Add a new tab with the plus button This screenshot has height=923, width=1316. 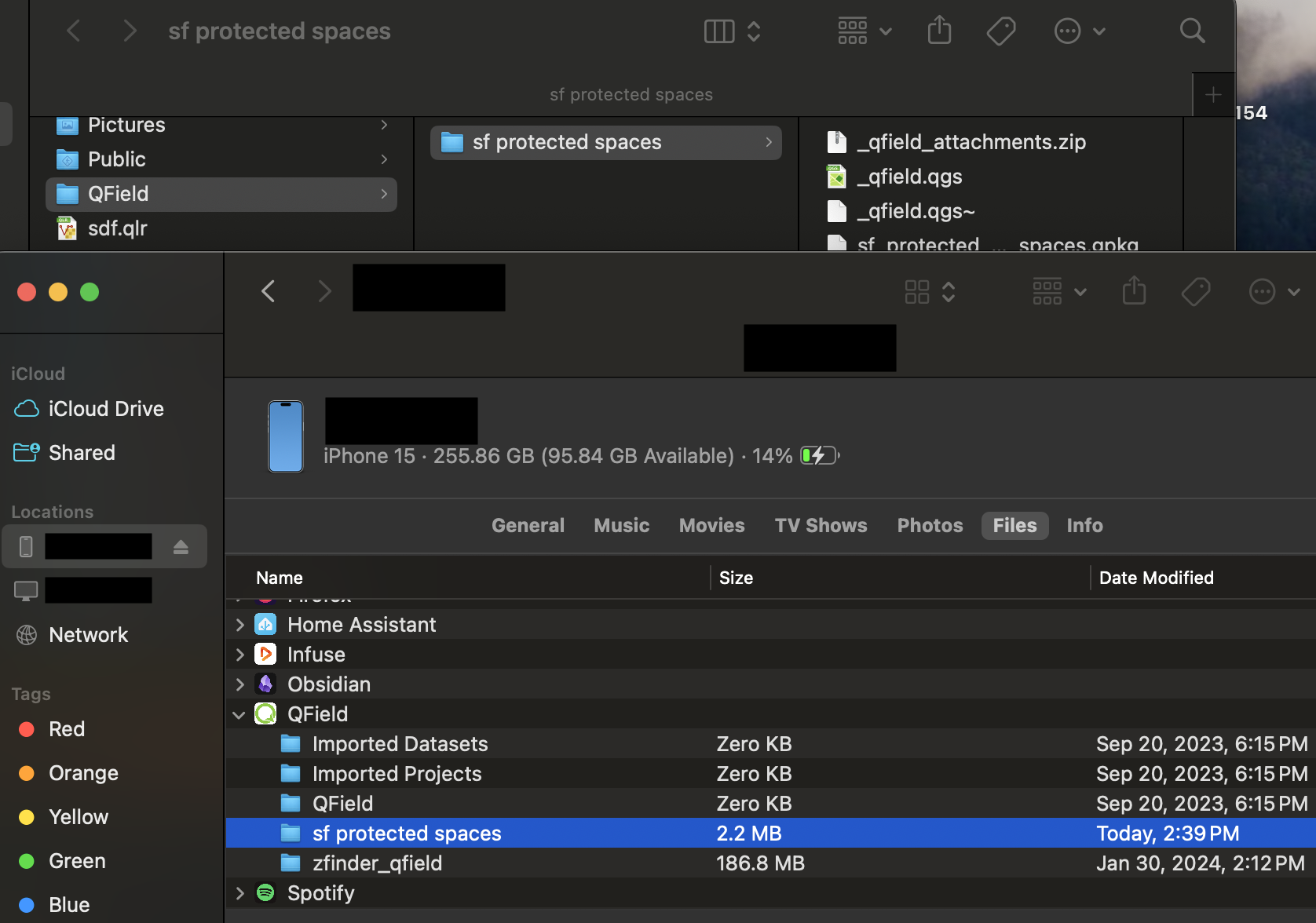tap(1213, 95)
